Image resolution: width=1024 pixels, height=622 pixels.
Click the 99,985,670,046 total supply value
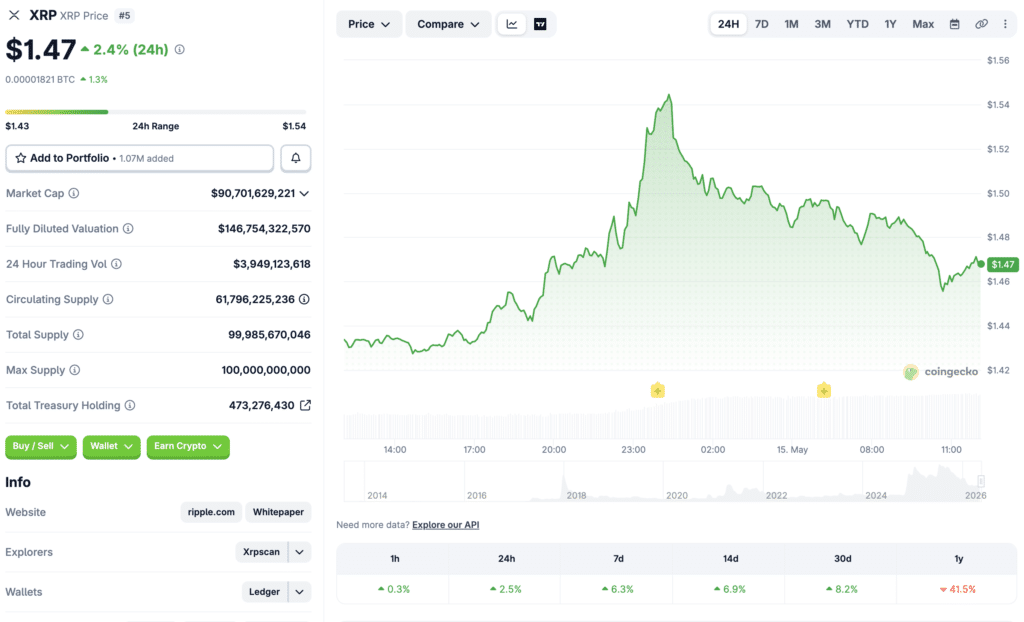(x=269, y=335)
